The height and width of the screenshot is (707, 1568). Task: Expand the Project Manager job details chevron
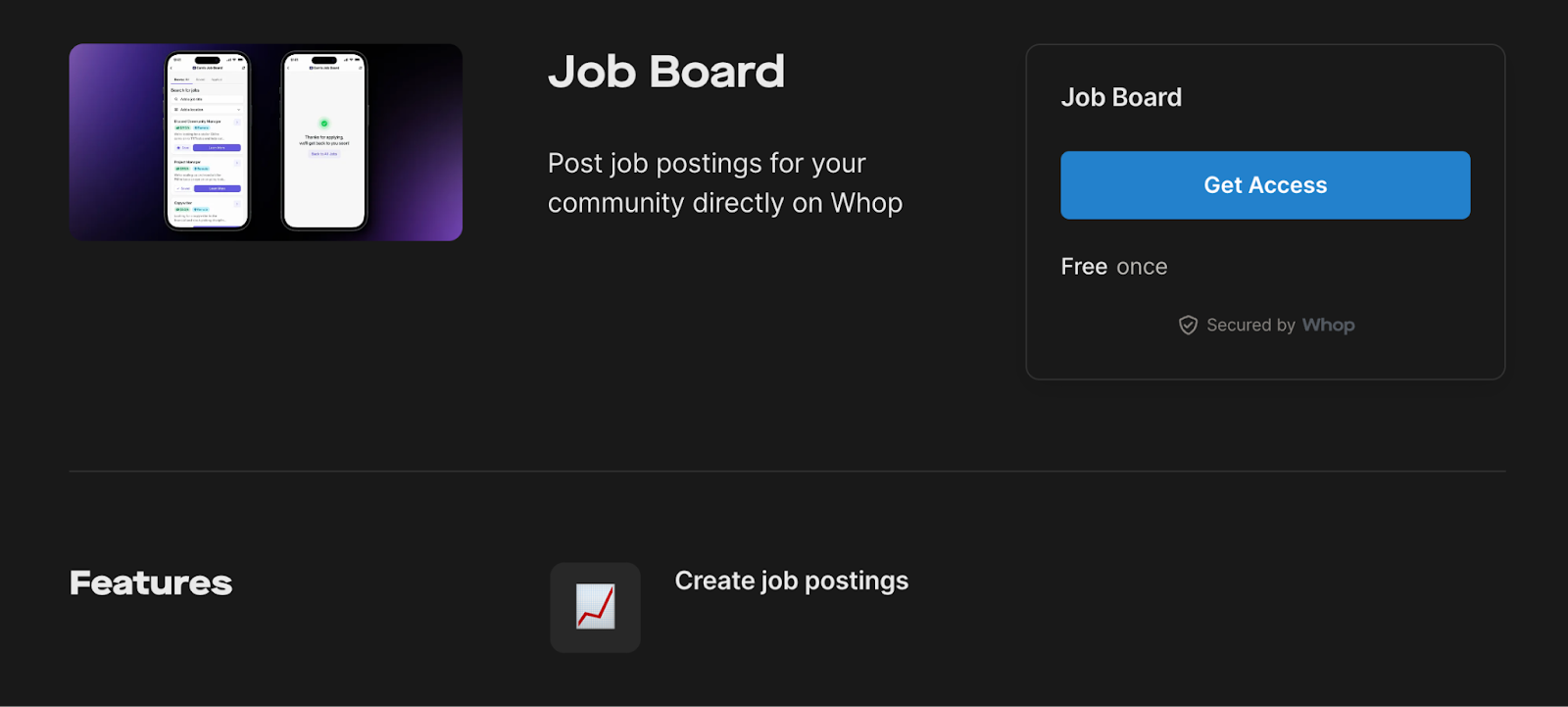click(x=237, y=162)
